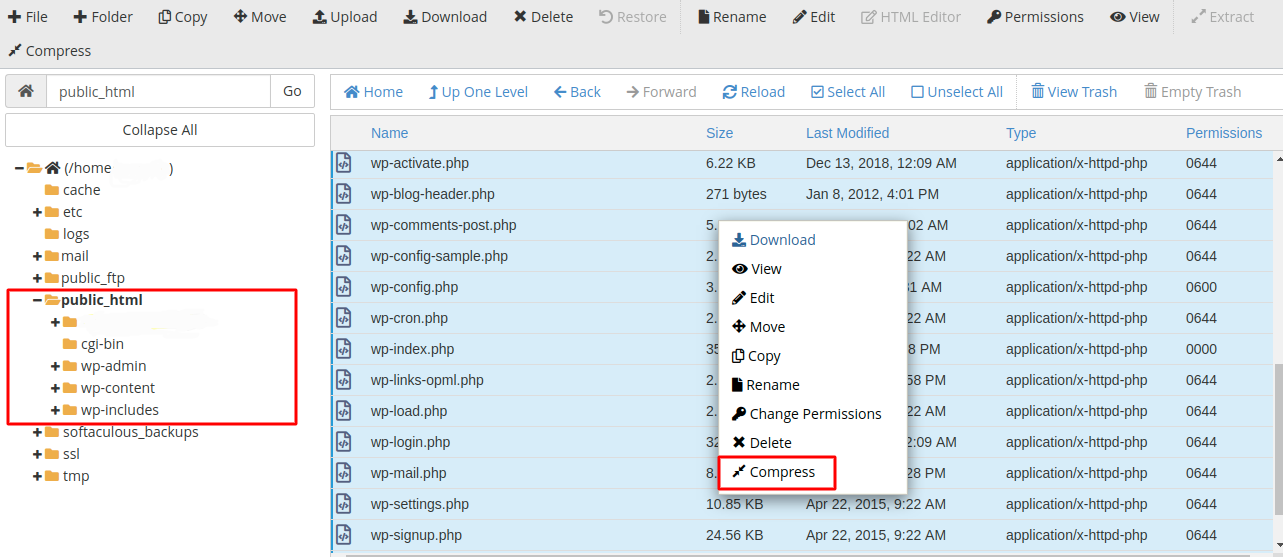This screenshot has width=1283, height=557.
Task: Open the Upload tool
Action: [345, 17]
